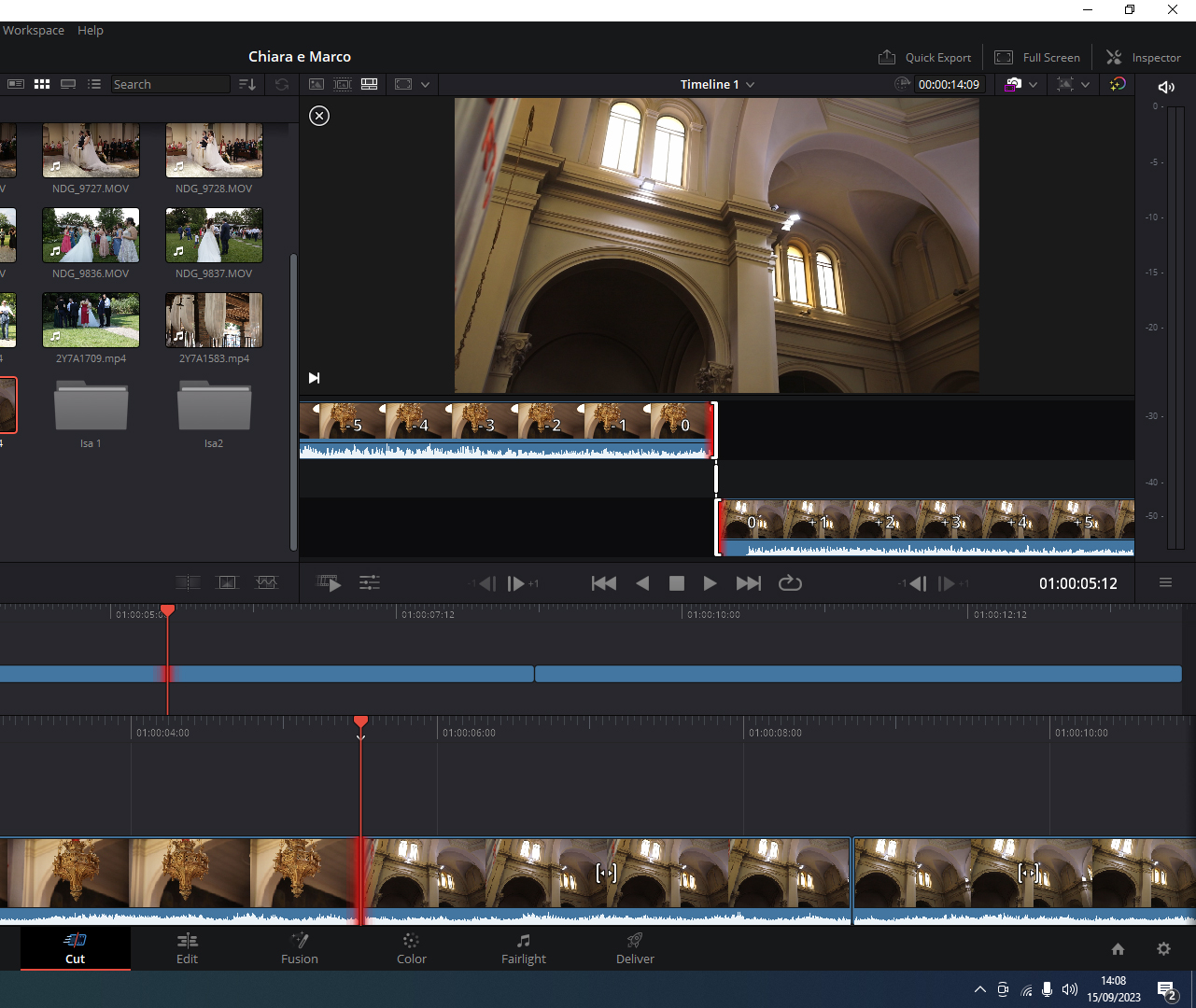Click the timeline resolution frame icon

tap(1065, 84)
